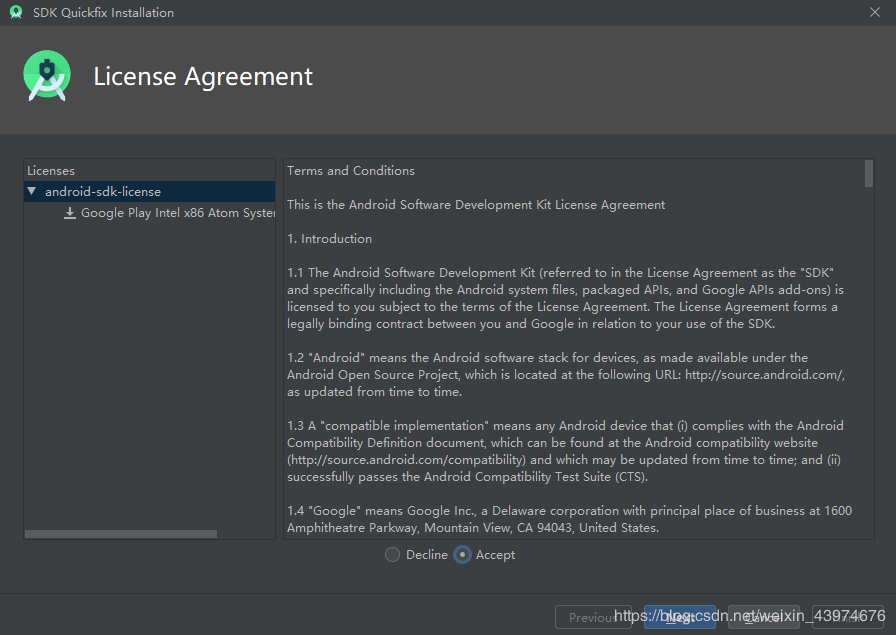This screenshot has width=896, height=635.
Task: Click the Licenses panel header
Action: (x=50, y=170)
